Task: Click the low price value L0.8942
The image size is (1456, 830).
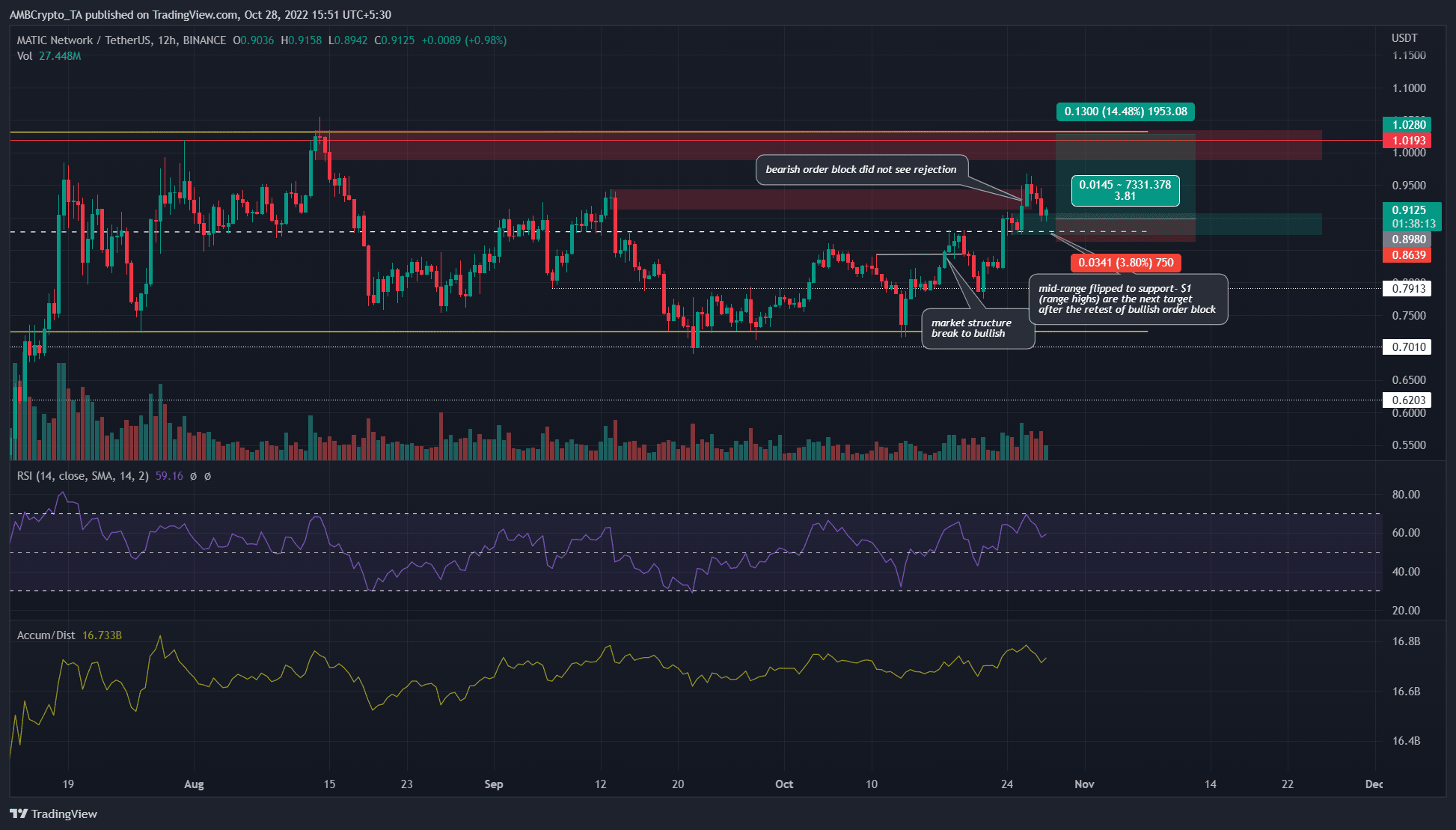Action: (348, 40)
